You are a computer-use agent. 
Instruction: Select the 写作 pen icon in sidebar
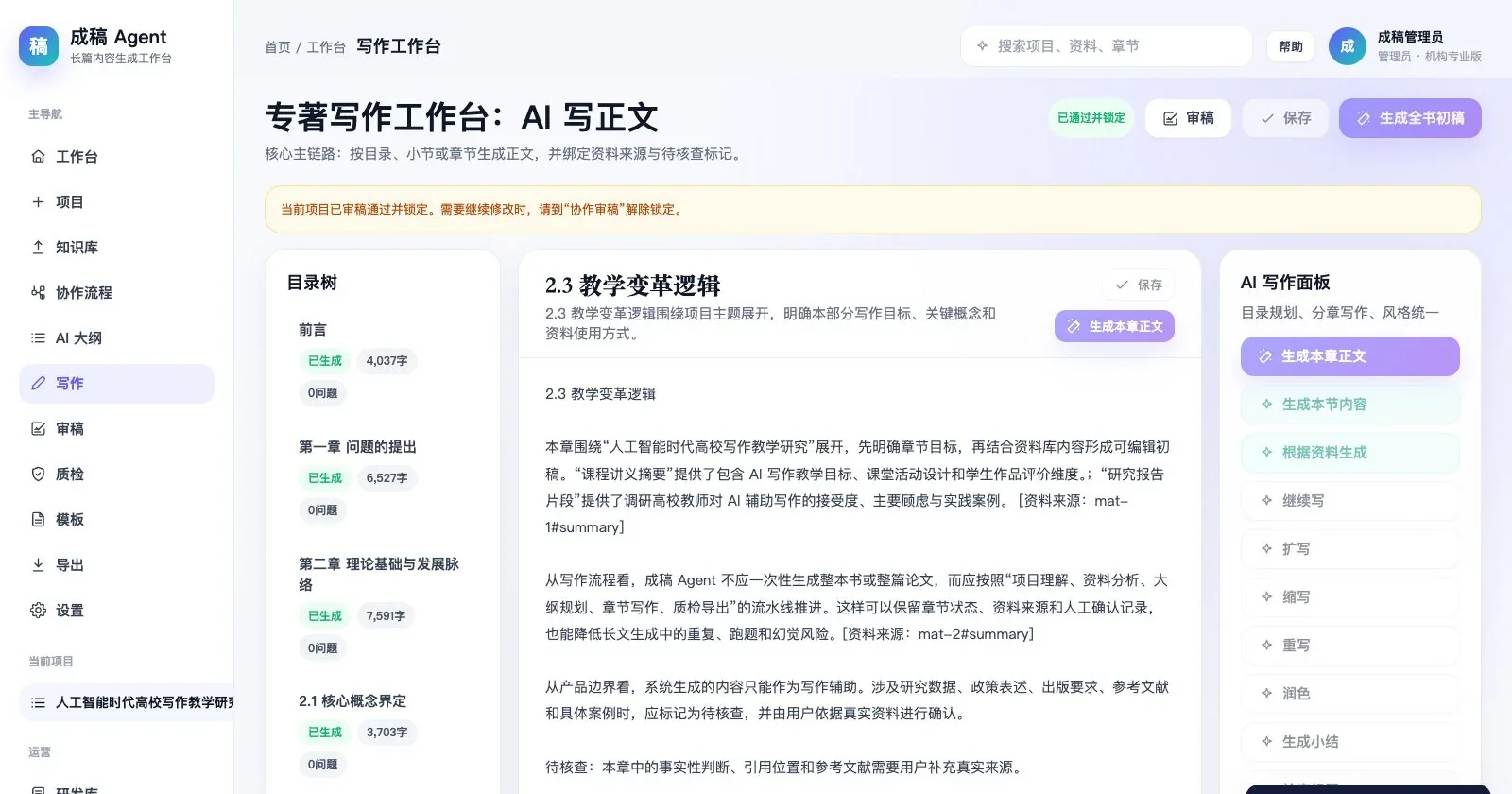point(38,383)
